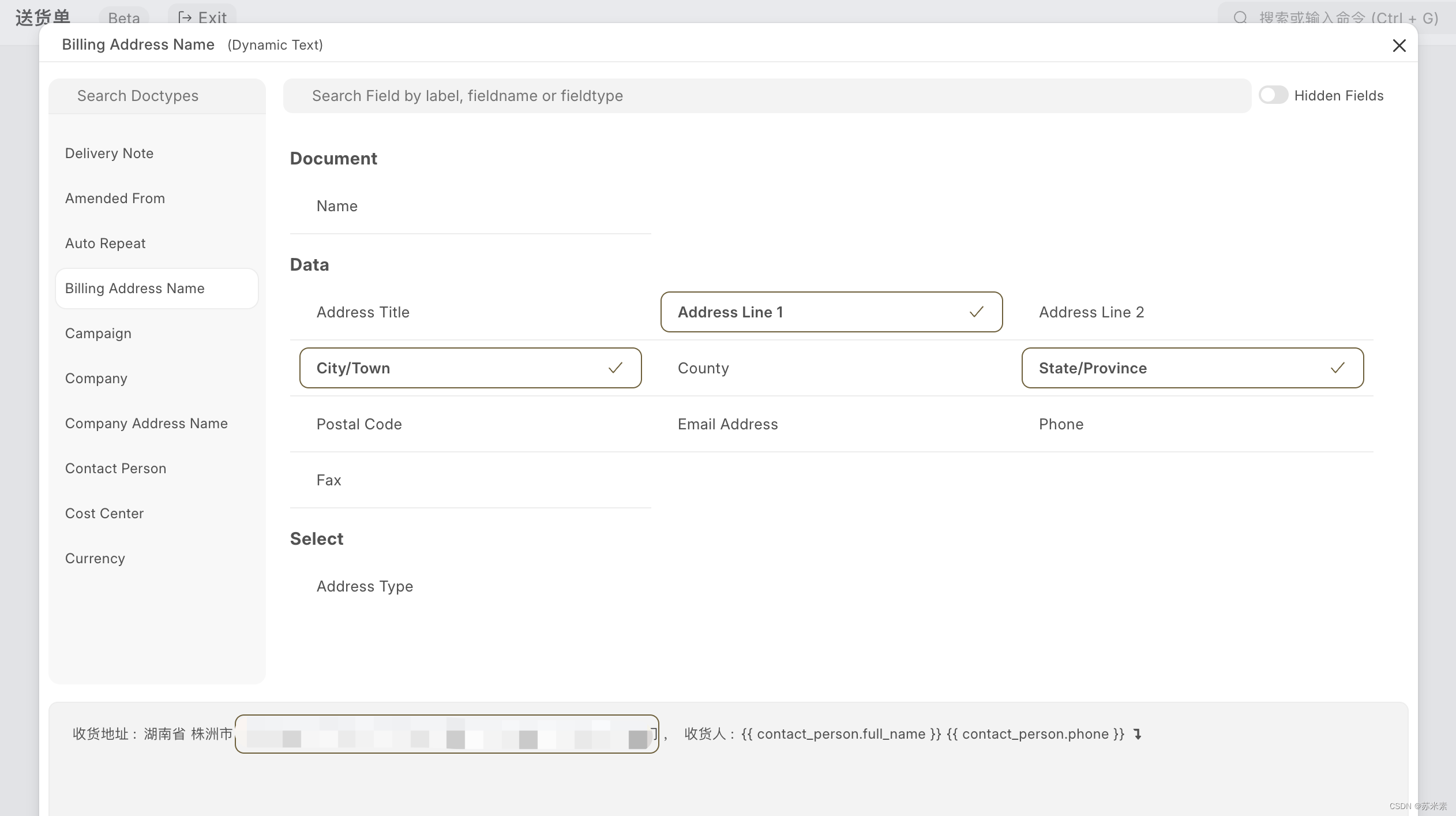Select the County field
Screen dimensions: 1456x816
click(x=703, y=368)
